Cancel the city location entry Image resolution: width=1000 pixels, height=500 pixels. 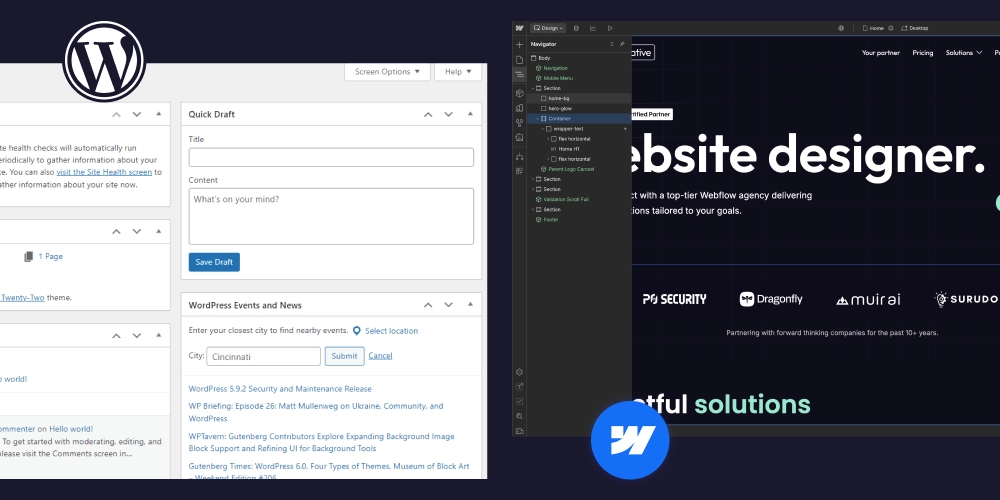point(380,356)
